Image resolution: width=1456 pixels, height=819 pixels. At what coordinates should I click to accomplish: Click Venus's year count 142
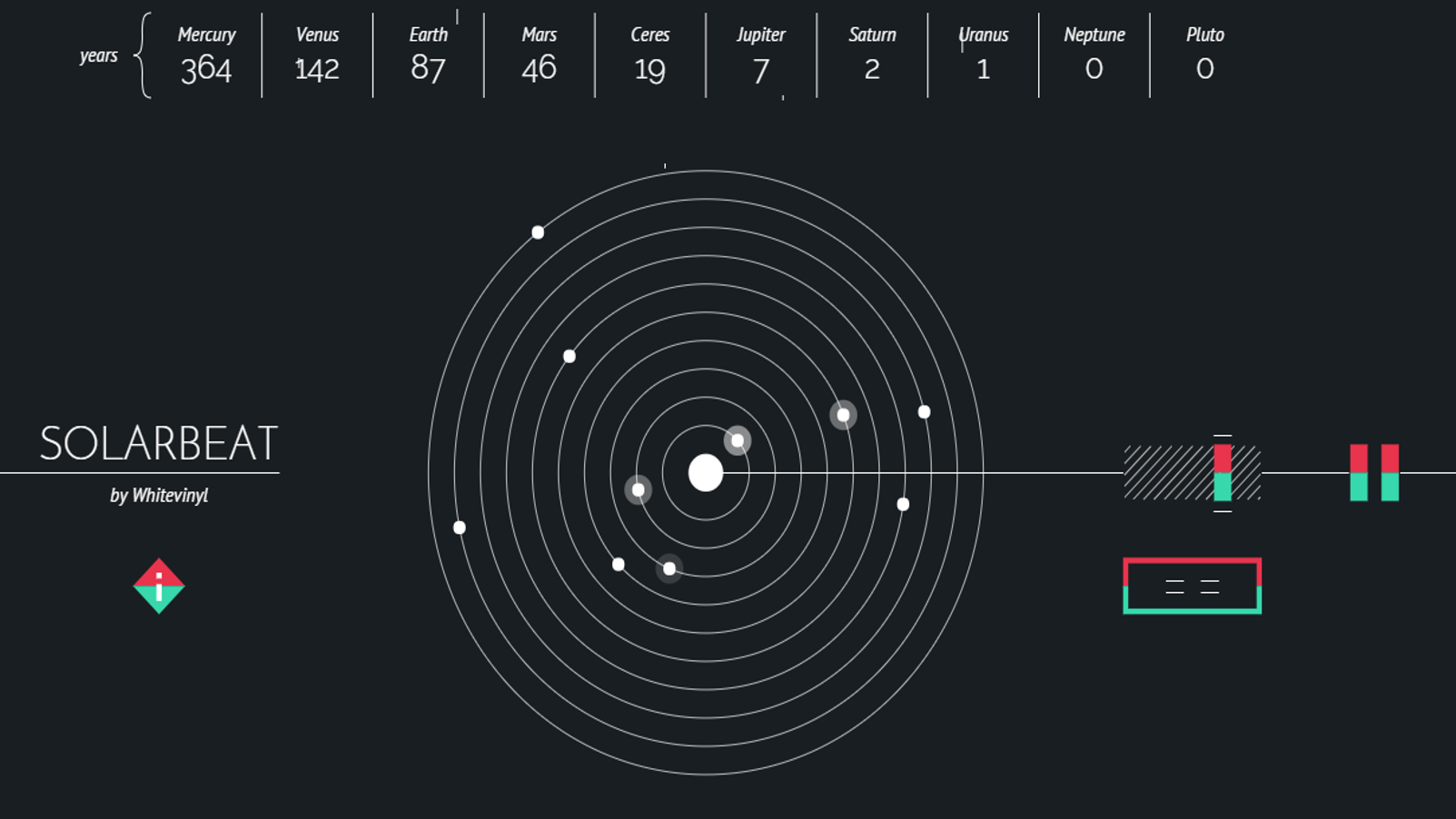[317, 69]
